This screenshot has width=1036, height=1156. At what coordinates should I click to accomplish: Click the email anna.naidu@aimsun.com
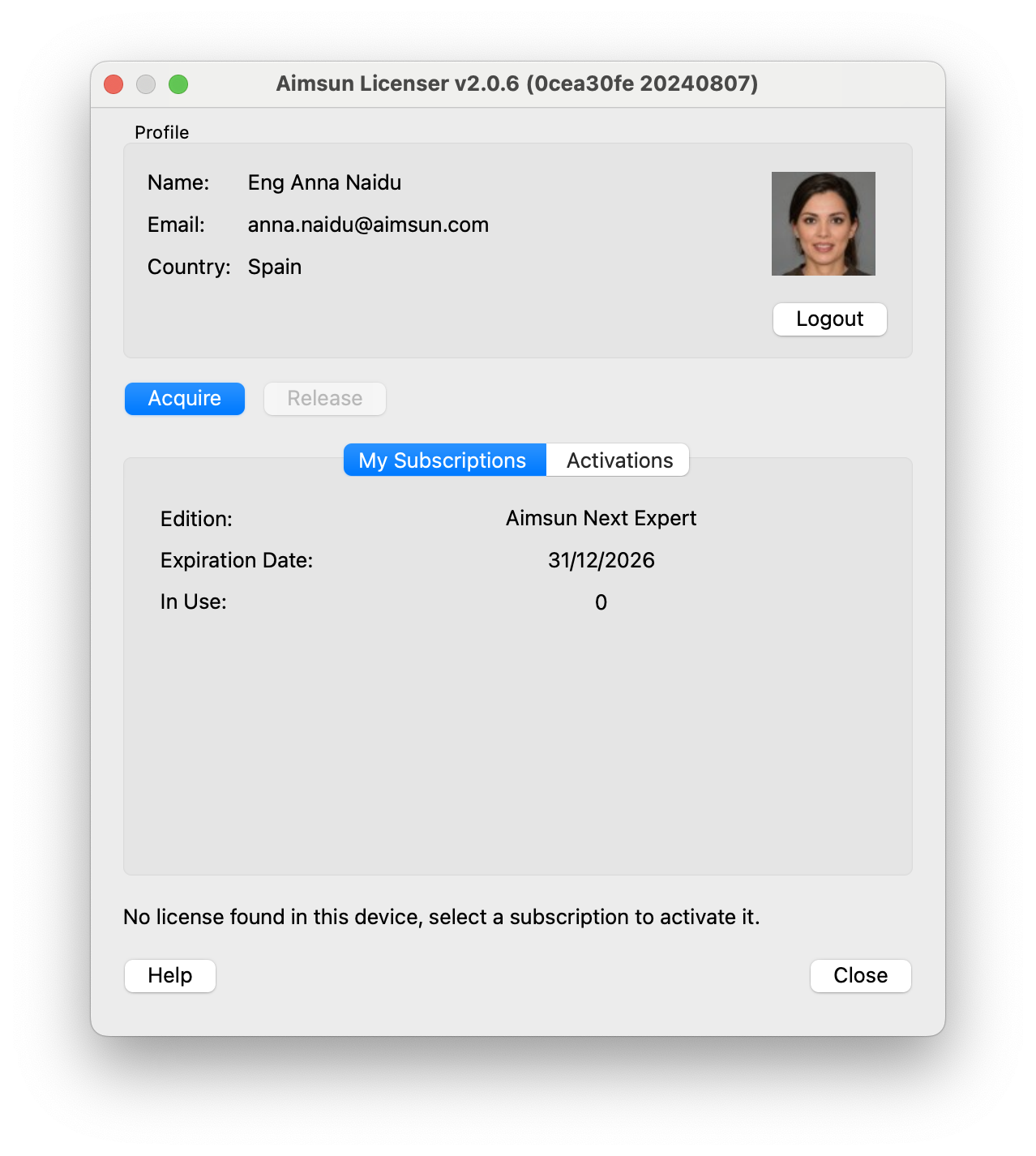click(367, 225)
